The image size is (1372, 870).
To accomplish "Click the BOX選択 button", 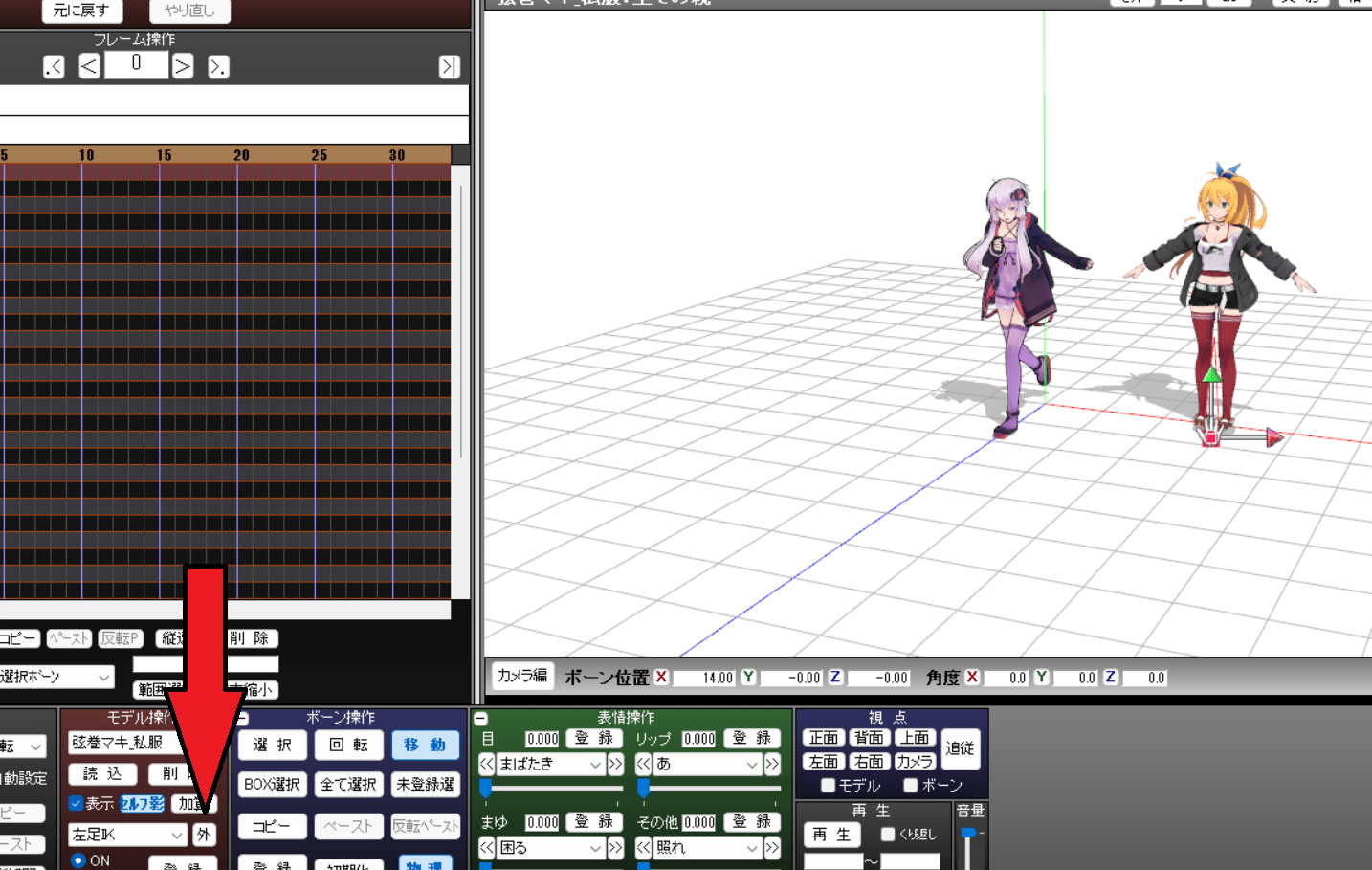I will click(272, 784).
